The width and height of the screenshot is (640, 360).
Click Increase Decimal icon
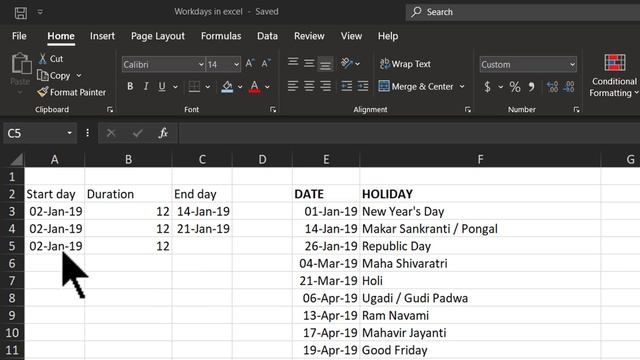[552, 87]
